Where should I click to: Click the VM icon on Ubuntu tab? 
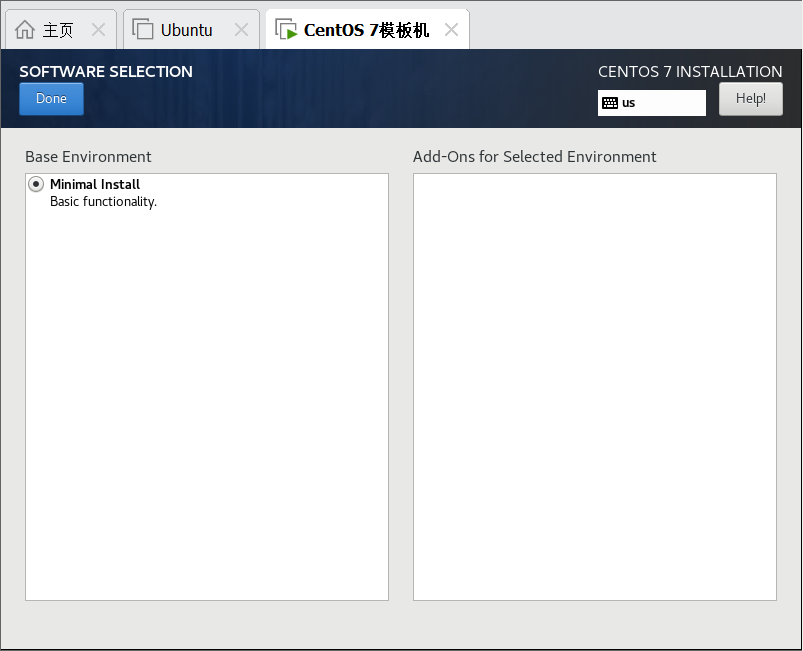click(143, 29)
